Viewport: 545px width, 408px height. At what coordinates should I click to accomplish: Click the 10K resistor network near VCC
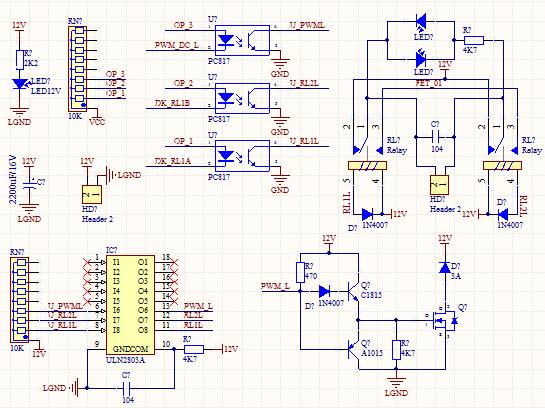pos(77,69)
